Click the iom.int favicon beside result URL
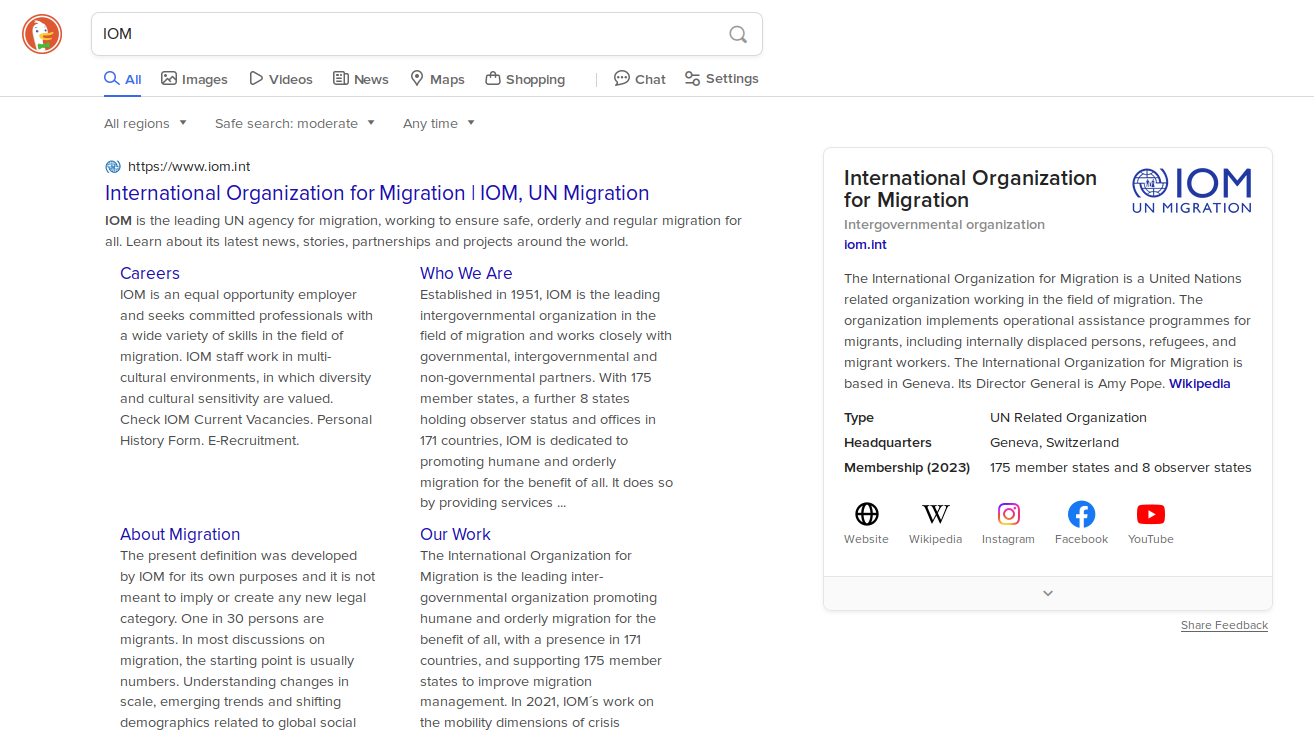The height and width of the screenshot is (738, 1314). [113, 167]
